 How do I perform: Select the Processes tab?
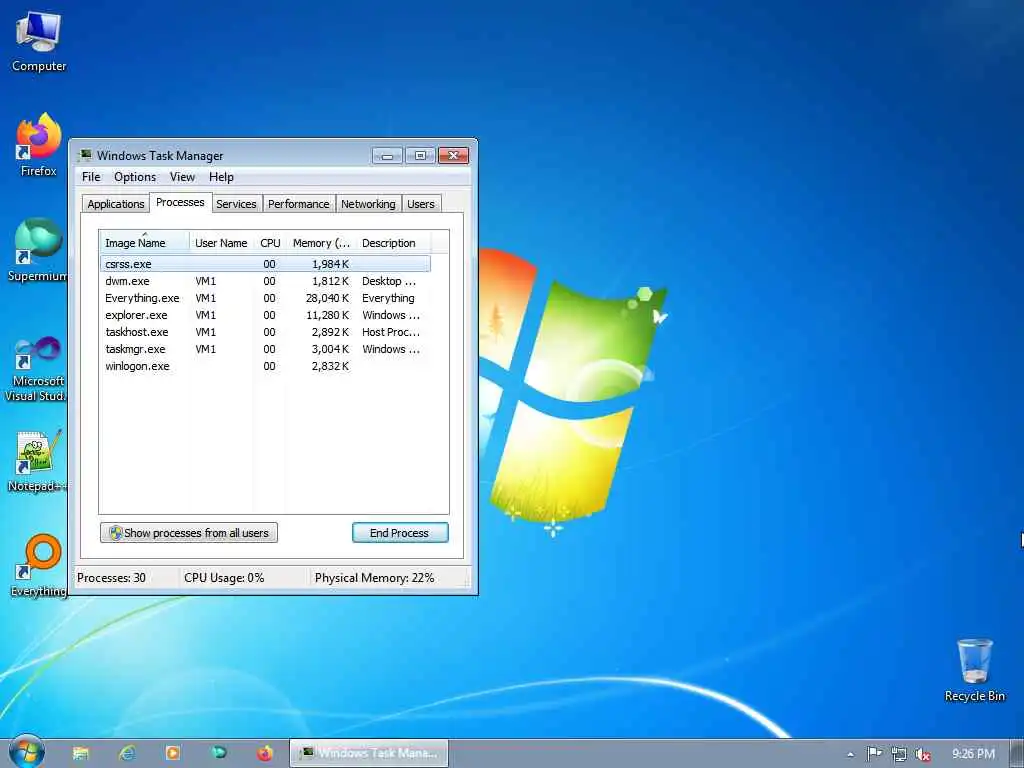click(x=180, y=202)
